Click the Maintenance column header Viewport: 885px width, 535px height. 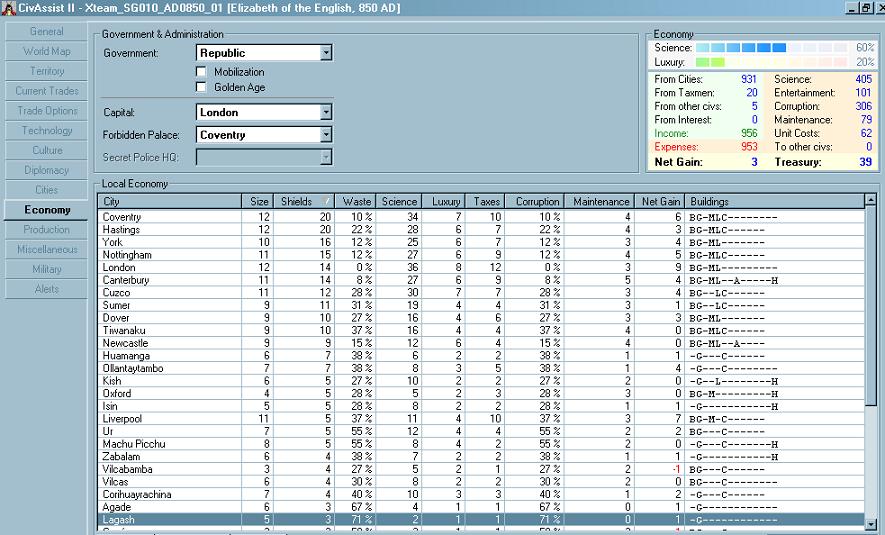pyautogui.click(x=600, y=201)
